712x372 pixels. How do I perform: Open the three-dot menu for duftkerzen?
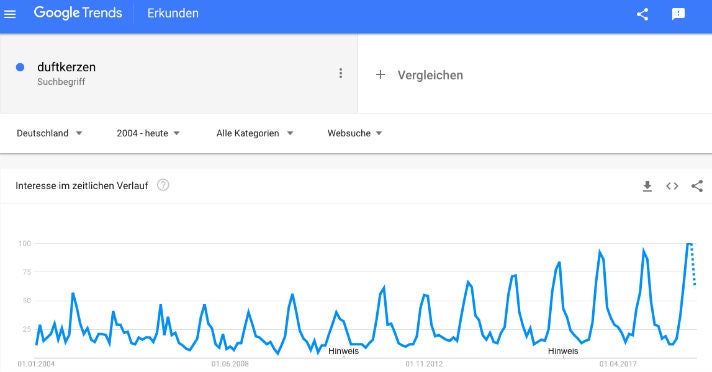coord(341,73)
